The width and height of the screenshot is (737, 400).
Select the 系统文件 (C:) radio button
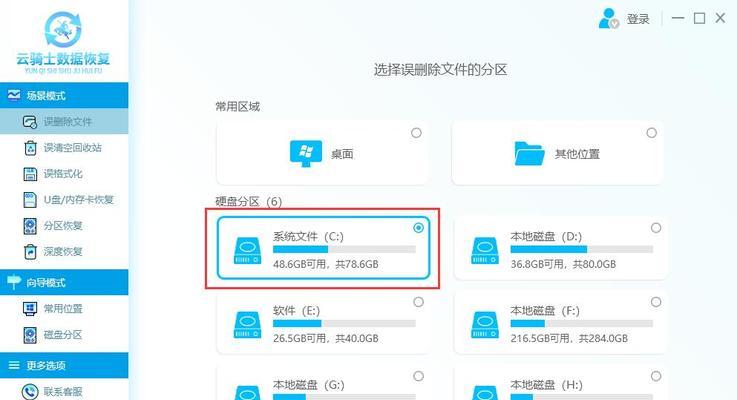[x=418, y=228]
